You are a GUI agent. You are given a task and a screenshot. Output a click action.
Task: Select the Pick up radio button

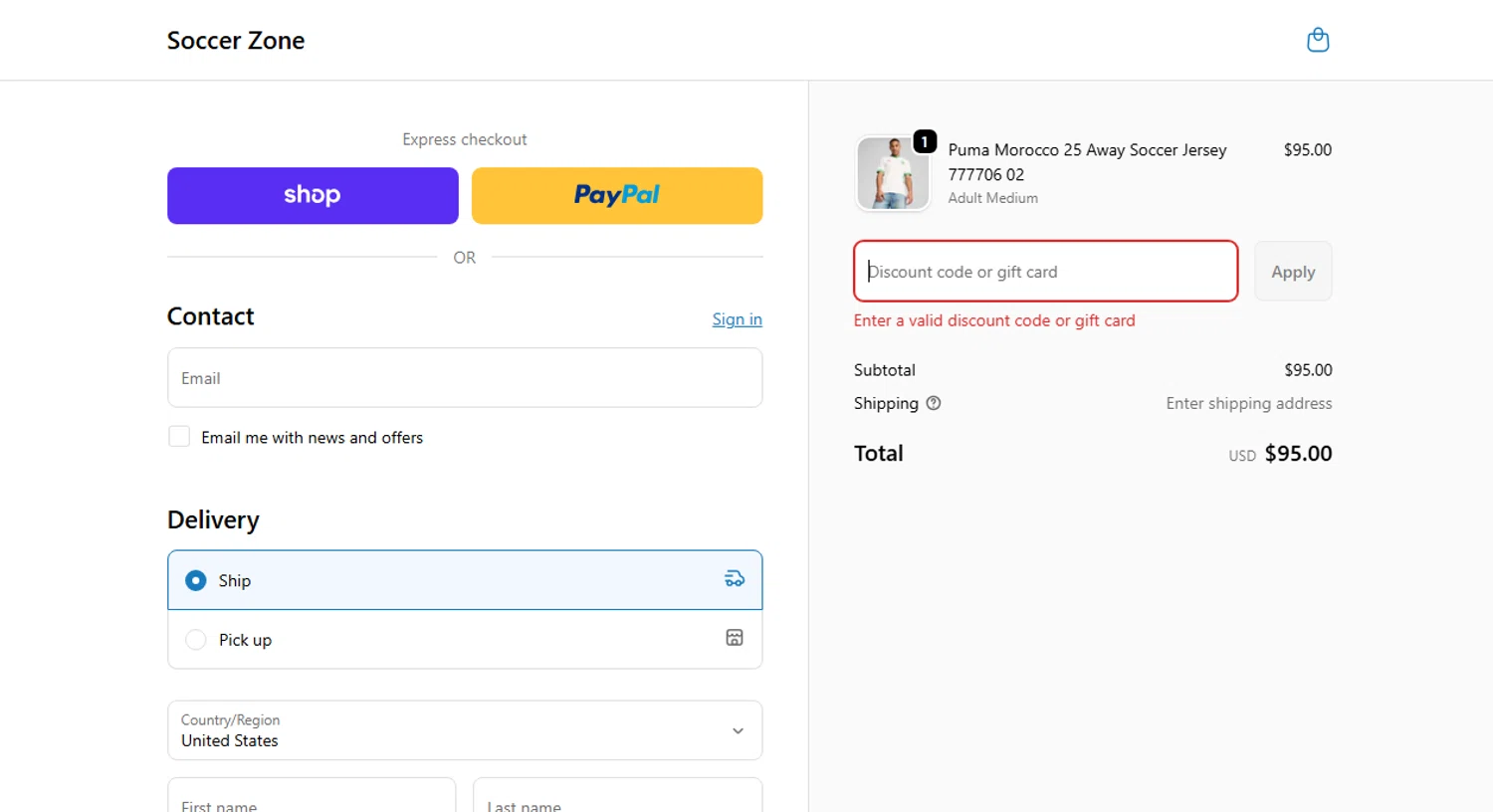(x=196, y=640)
